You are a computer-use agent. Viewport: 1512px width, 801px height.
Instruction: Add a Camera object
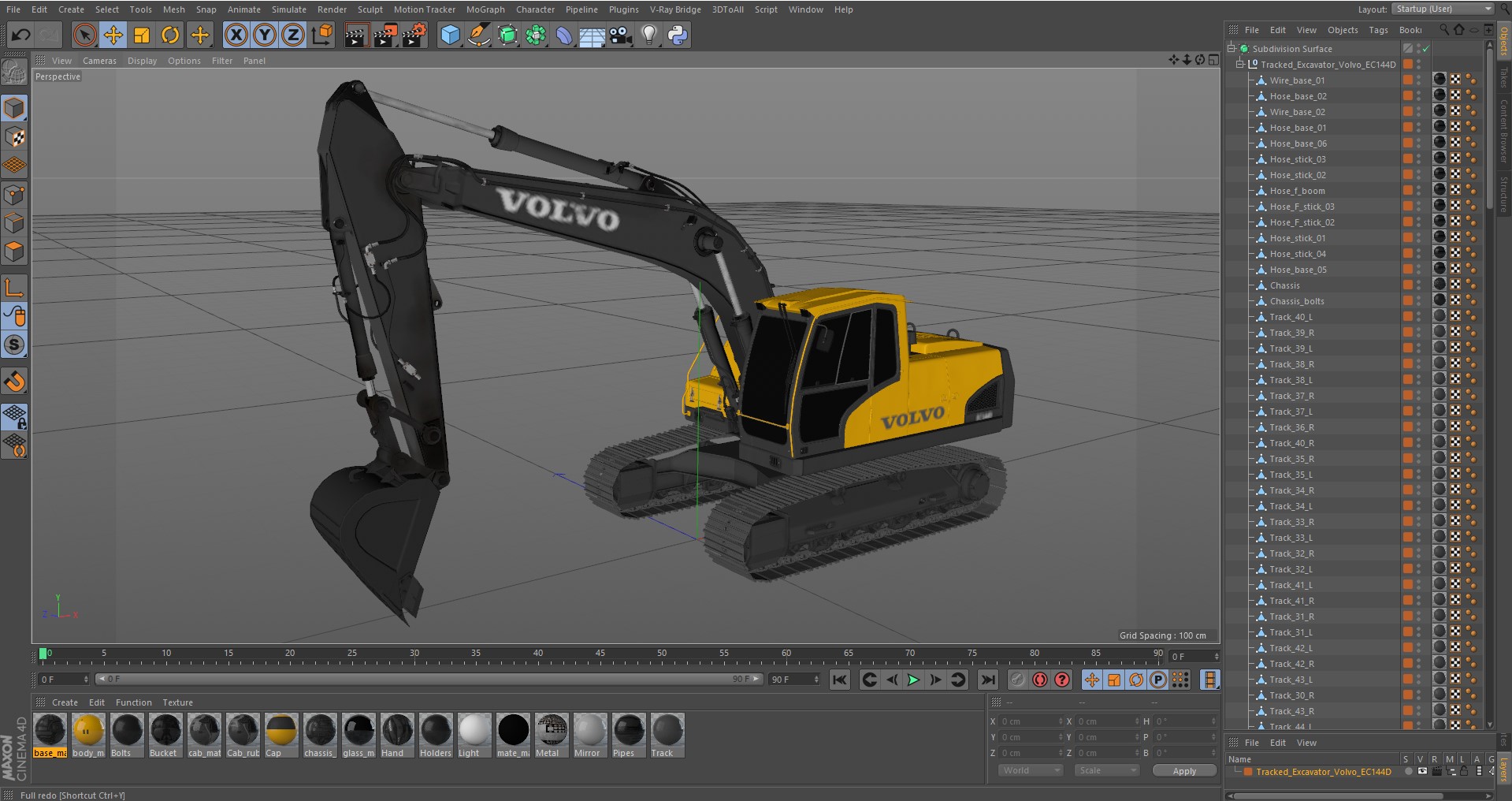(620, 35)
